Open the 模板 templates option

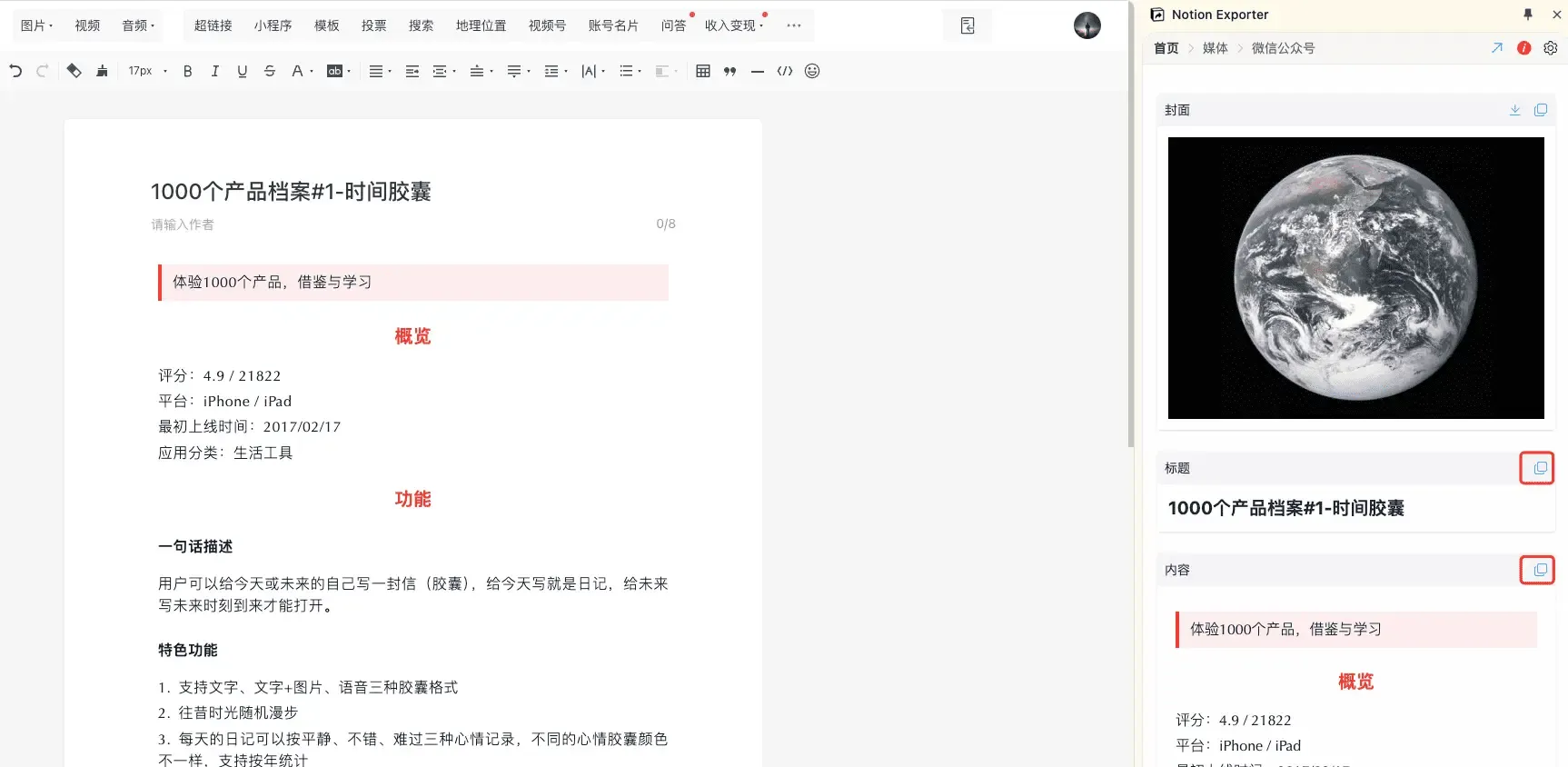pos(327,25)
